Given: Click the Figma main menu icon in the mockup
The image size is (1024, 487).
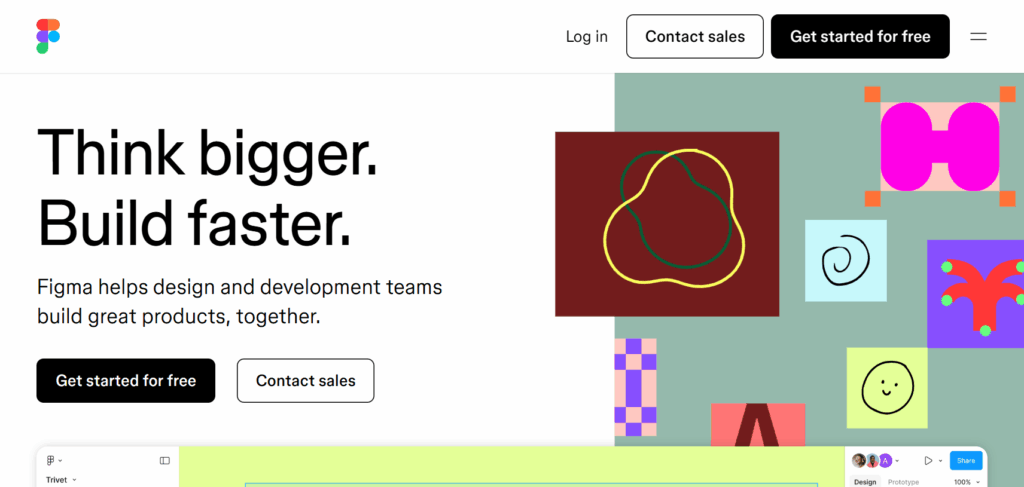Looking at the screenshot, I should click(52, 461).
